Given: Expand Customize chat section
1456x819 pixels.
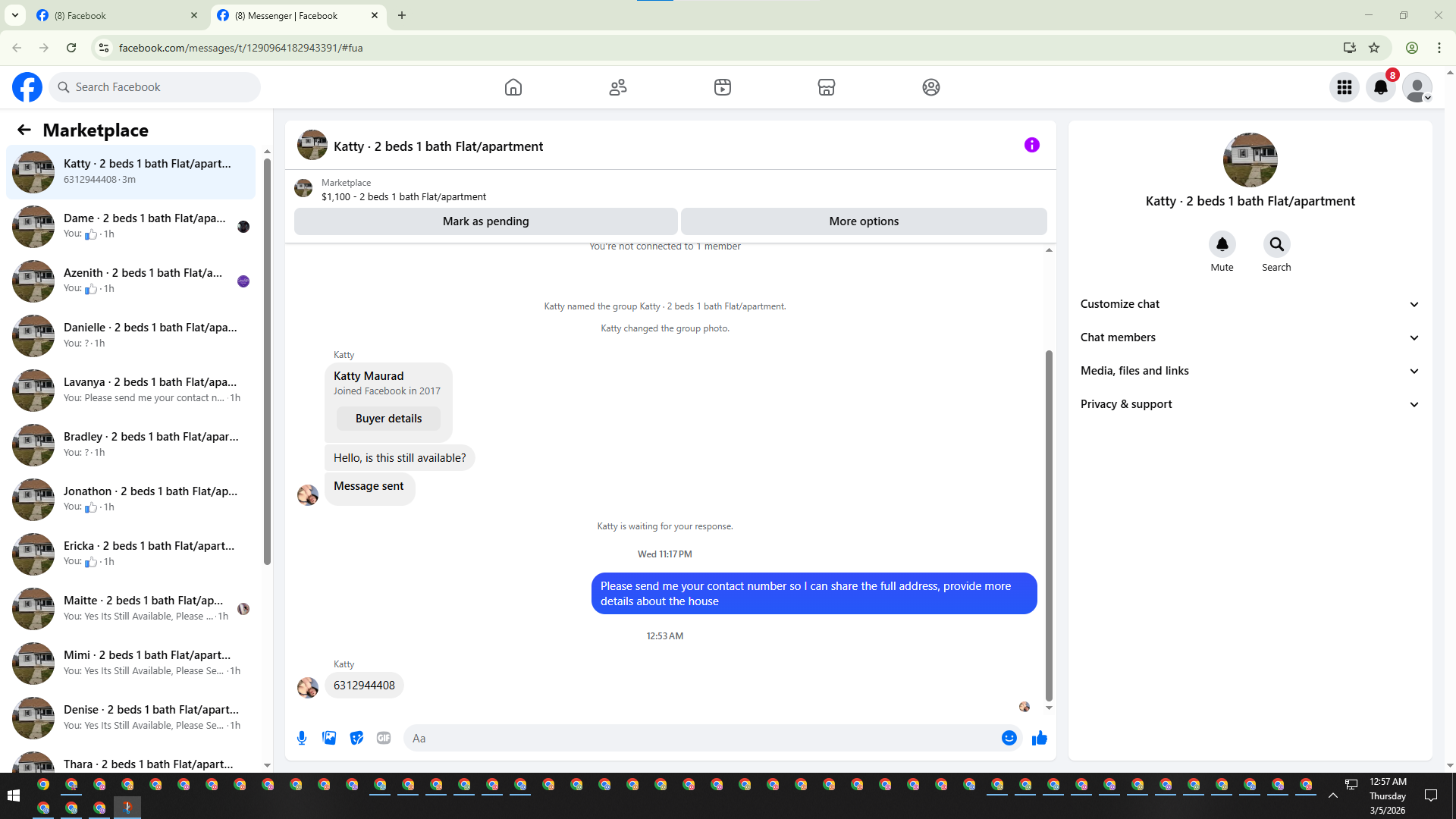Looking at the screenshot, I should coord(1250,304).
